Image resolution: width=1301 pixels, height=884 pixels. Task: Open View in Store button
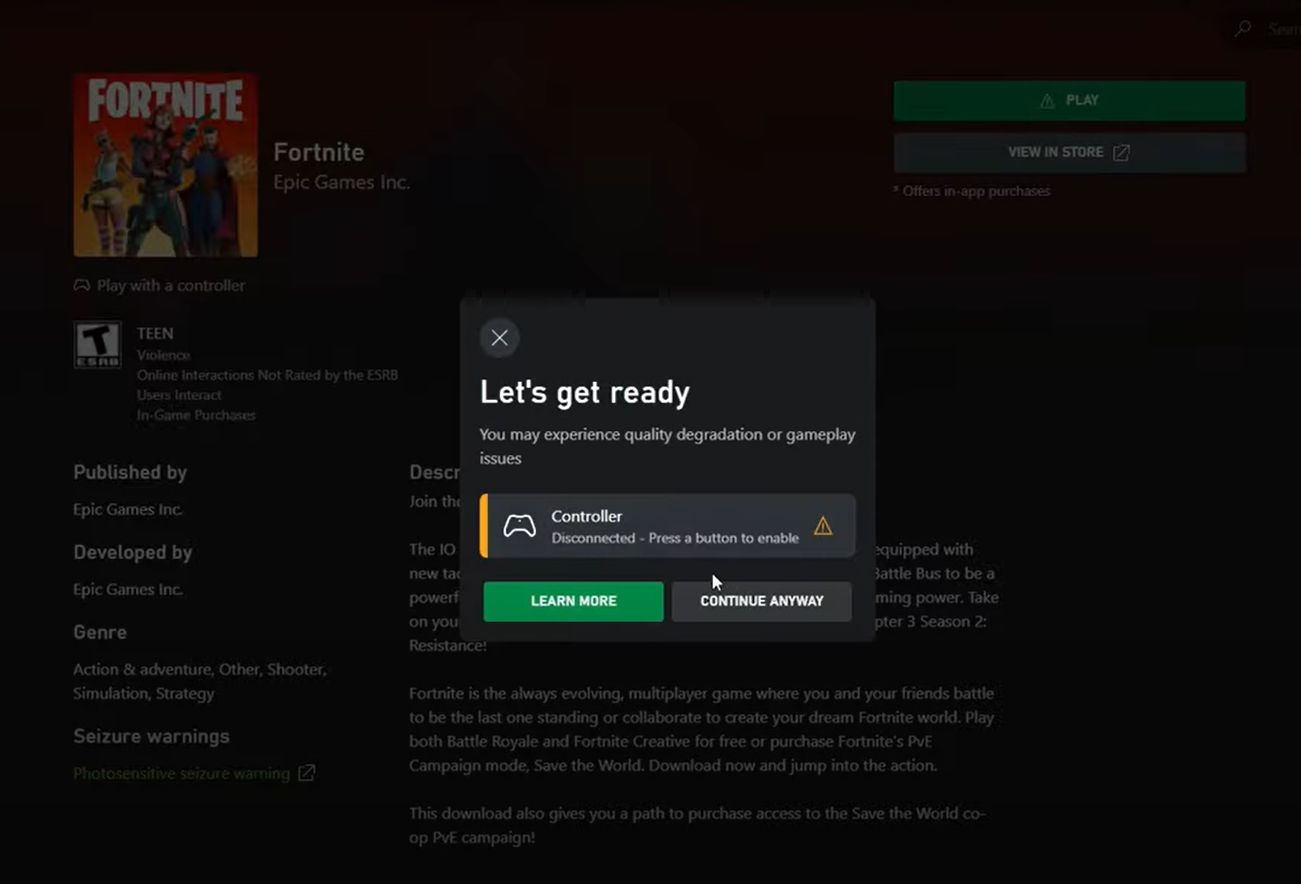tap(1069, 153)
